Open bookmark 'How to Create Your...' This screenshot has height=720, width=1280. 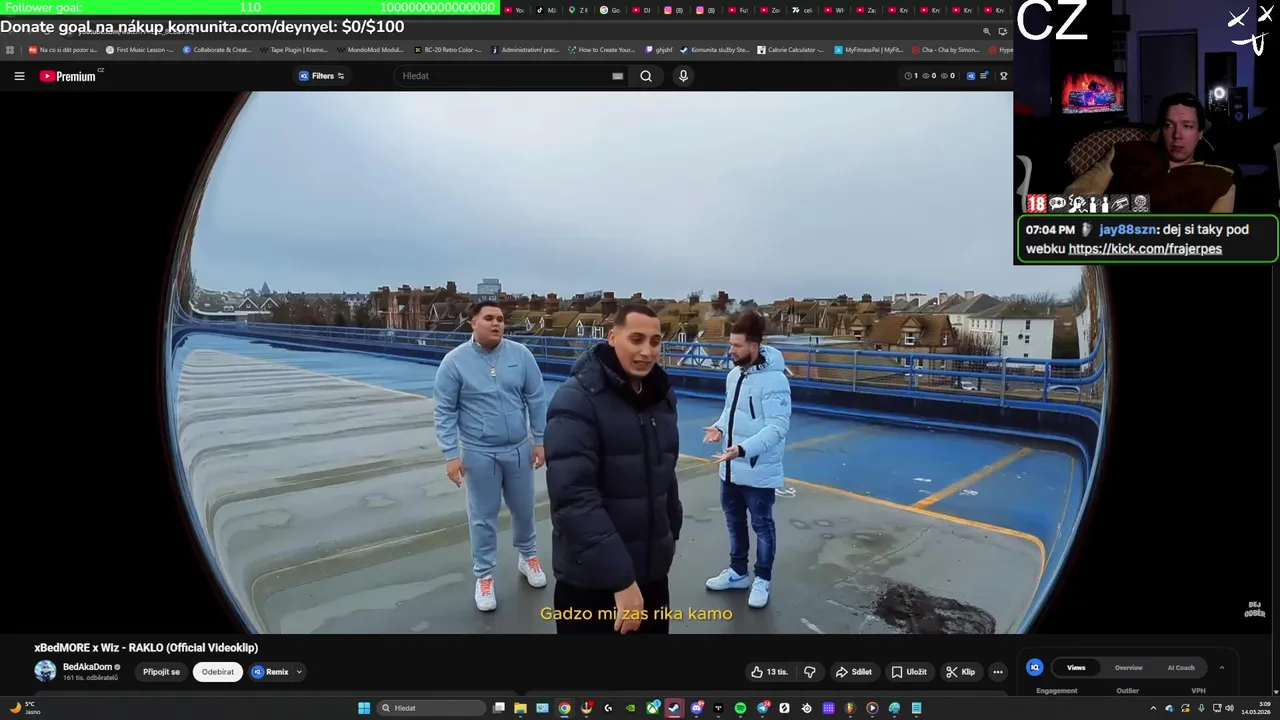601,49
